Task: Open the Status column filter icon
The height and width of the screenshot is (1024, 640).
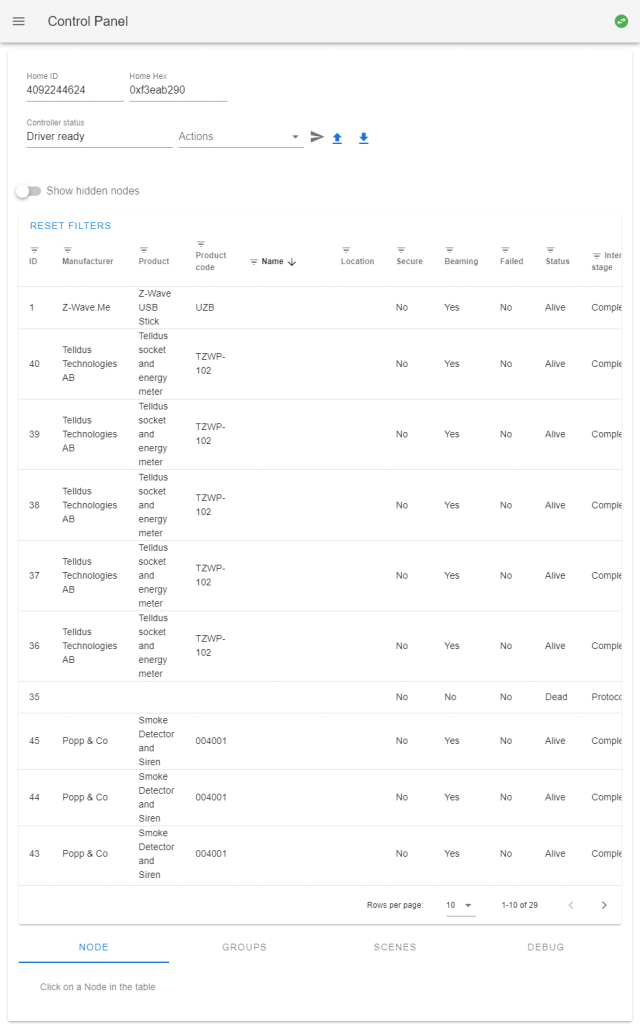Action: click(550, 250)
